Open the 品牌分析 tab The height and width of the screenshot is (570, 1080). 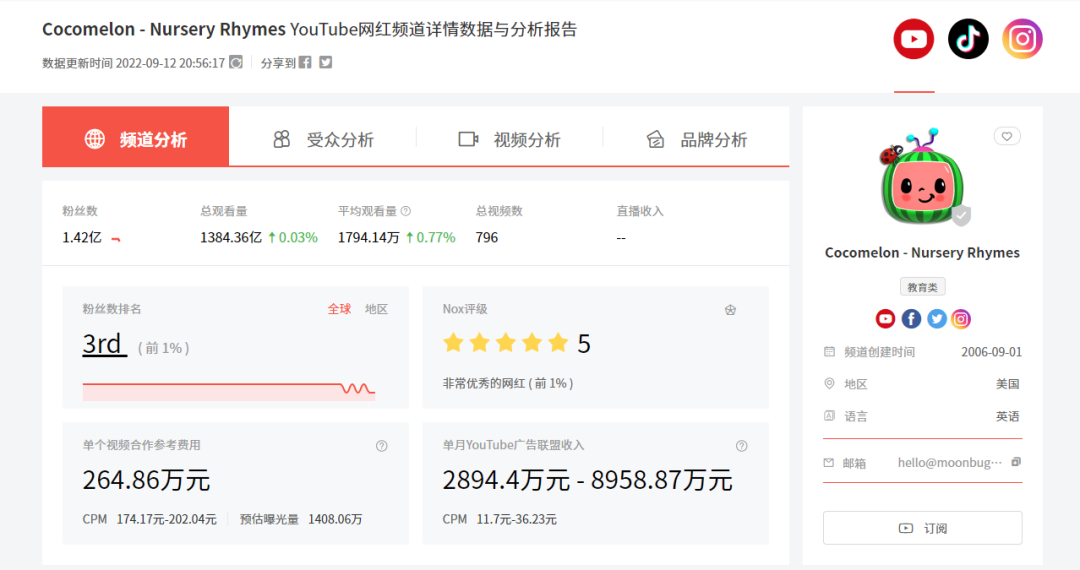coord(696,139)
